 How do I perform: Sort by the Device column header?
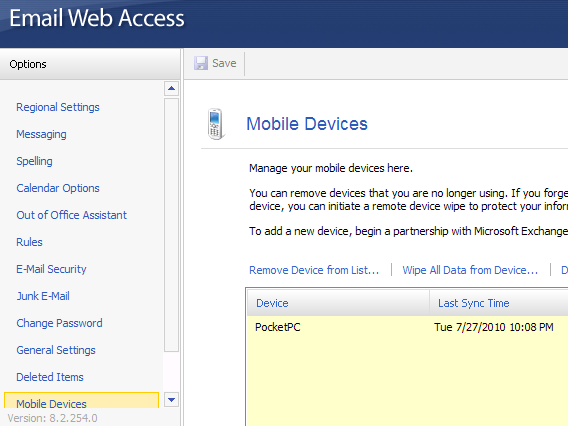[338, 303]
